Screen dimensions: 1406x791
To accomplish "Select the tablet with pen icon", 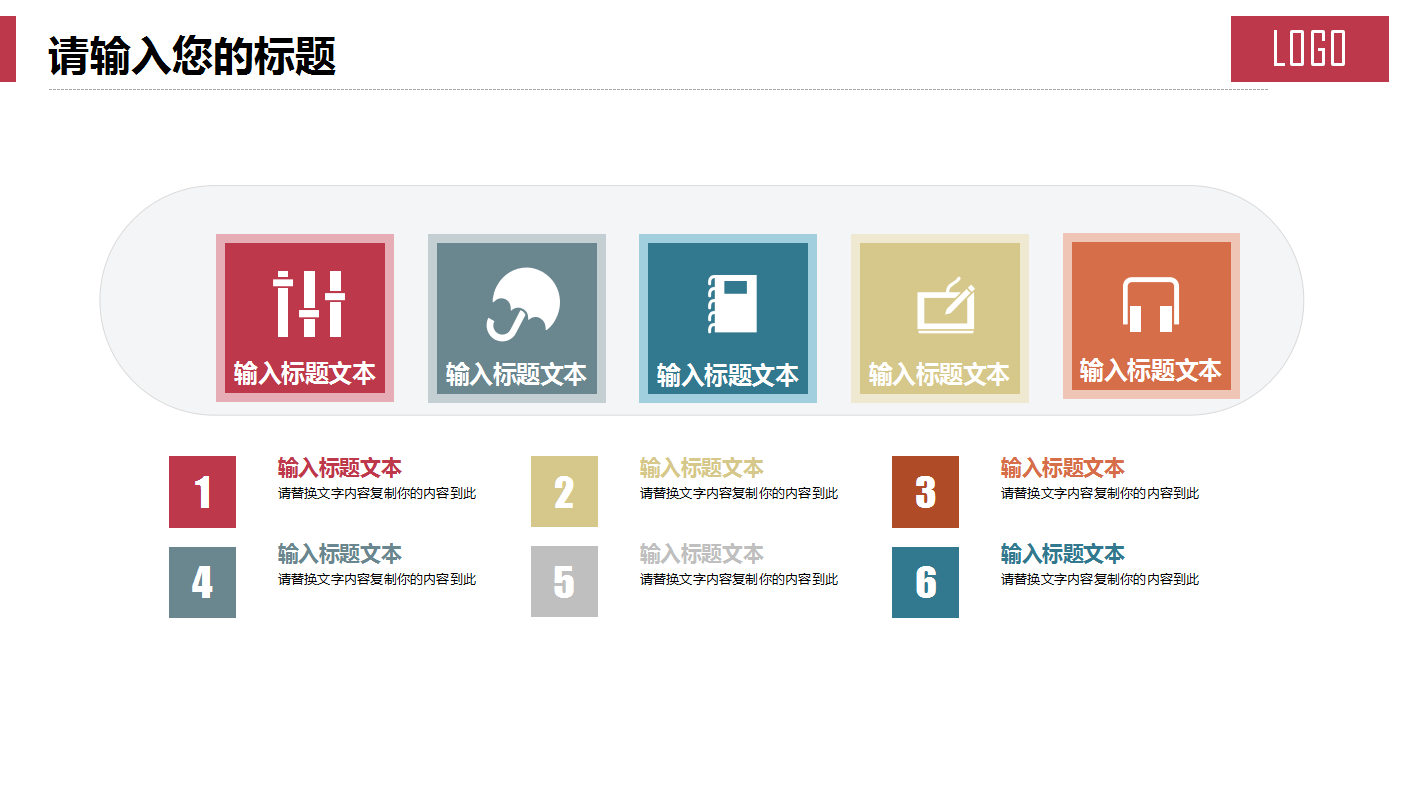I will pos(945,305).
